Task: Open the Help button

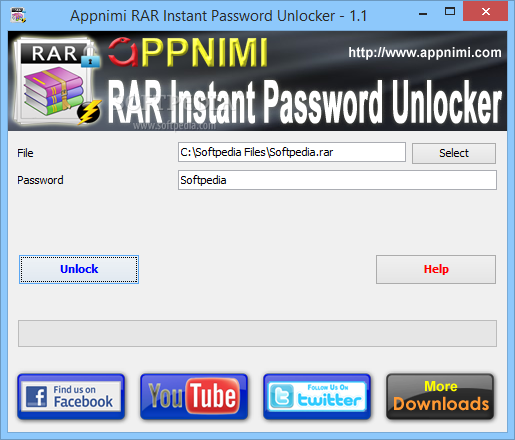Action: pyautogui.click(x=436, y=269)
